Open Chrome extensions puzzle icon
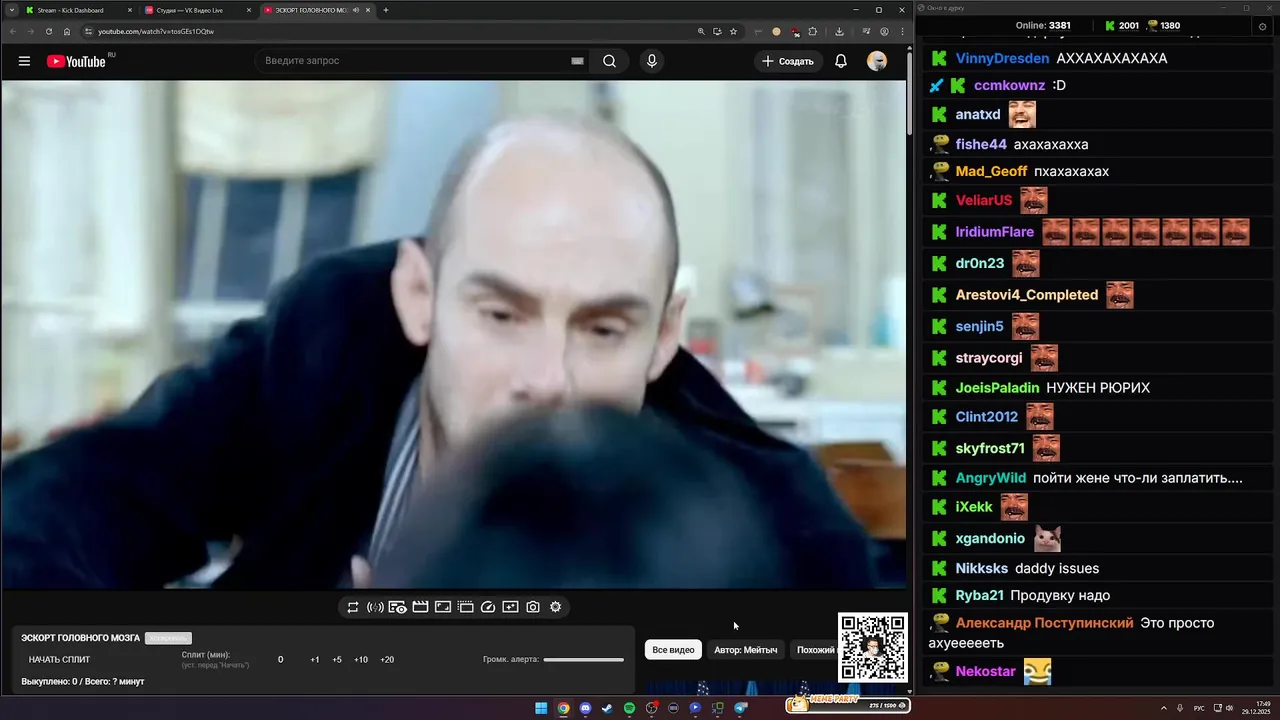 812,31
